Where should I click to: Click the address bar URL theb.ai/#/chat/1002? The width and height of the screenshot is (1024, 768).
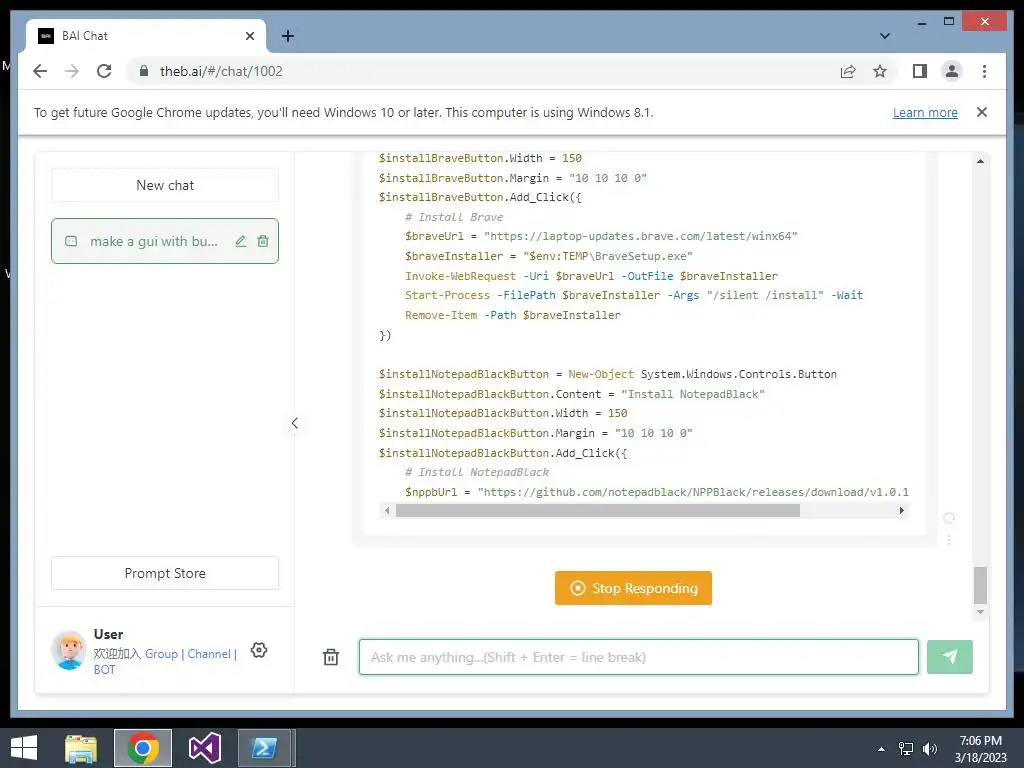coord(221,71)
